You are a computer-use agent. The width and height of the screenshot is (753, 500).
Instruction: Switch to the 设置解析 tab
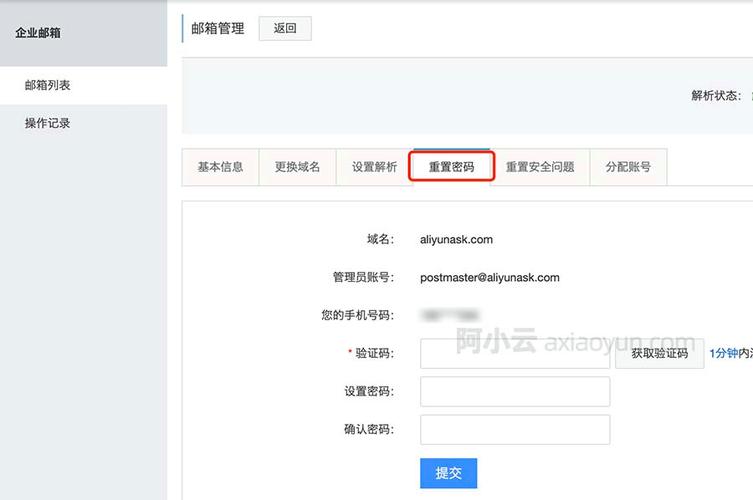[375, 167]
